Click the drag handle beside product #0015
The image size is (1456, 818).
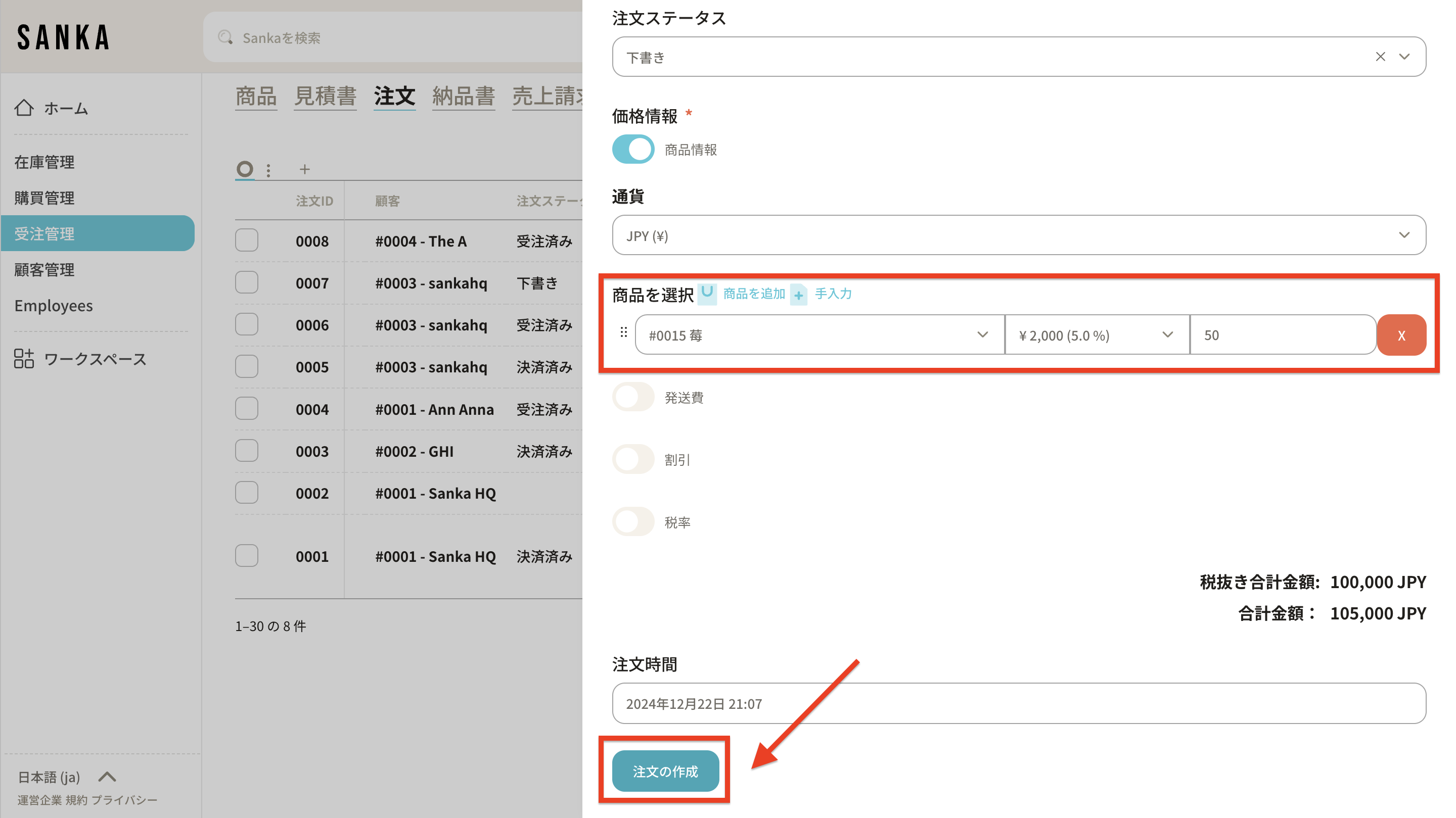pyautogui.click(x=623, y=332)
